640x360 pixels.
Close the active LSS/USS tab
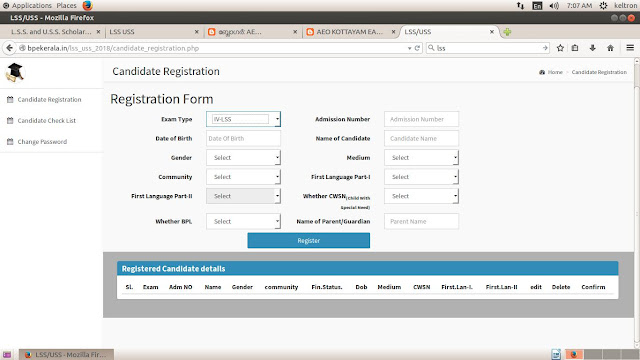492,32
